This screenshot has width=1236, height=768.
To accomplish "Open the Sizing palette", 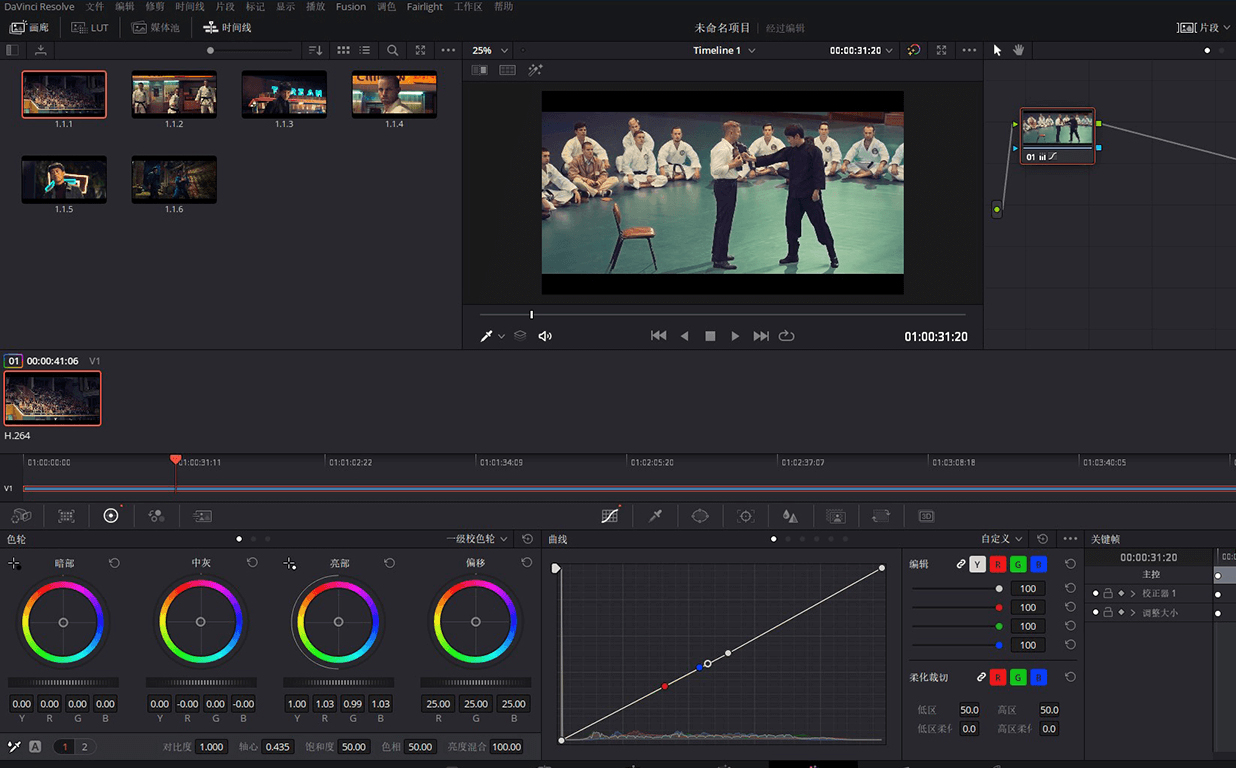I will click(x=881, y=516).
